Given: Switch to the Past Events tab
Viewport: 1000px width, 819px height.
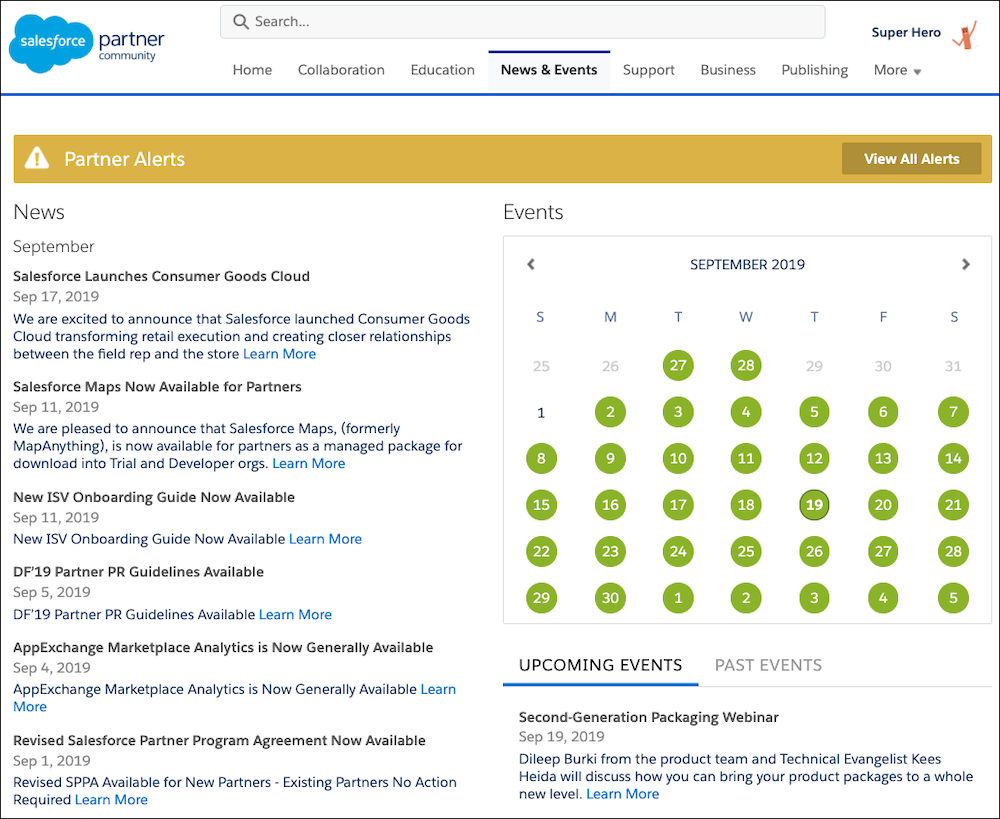Looking at the screenshot, I should (768, 665).
